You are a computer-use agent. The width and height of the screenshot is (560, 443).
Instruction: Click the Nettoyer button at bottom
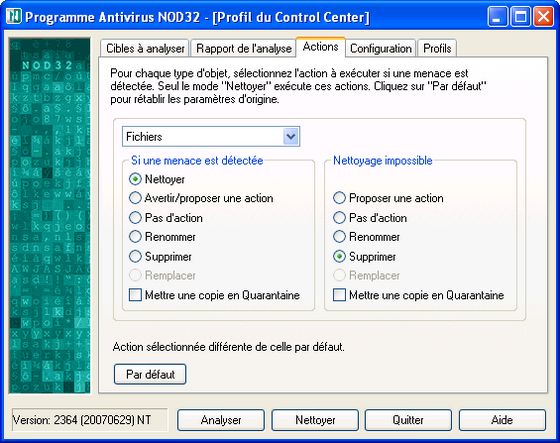point(315,420)
